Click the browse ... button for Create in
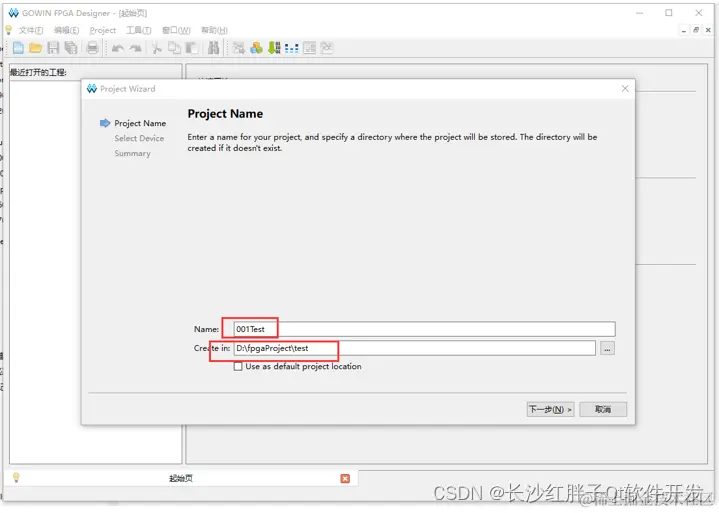 (x=607, y=348)
